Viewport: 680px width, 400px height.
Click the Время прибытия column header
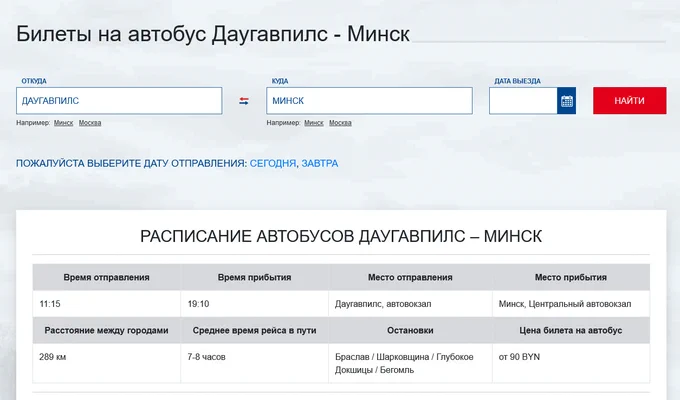255,277
